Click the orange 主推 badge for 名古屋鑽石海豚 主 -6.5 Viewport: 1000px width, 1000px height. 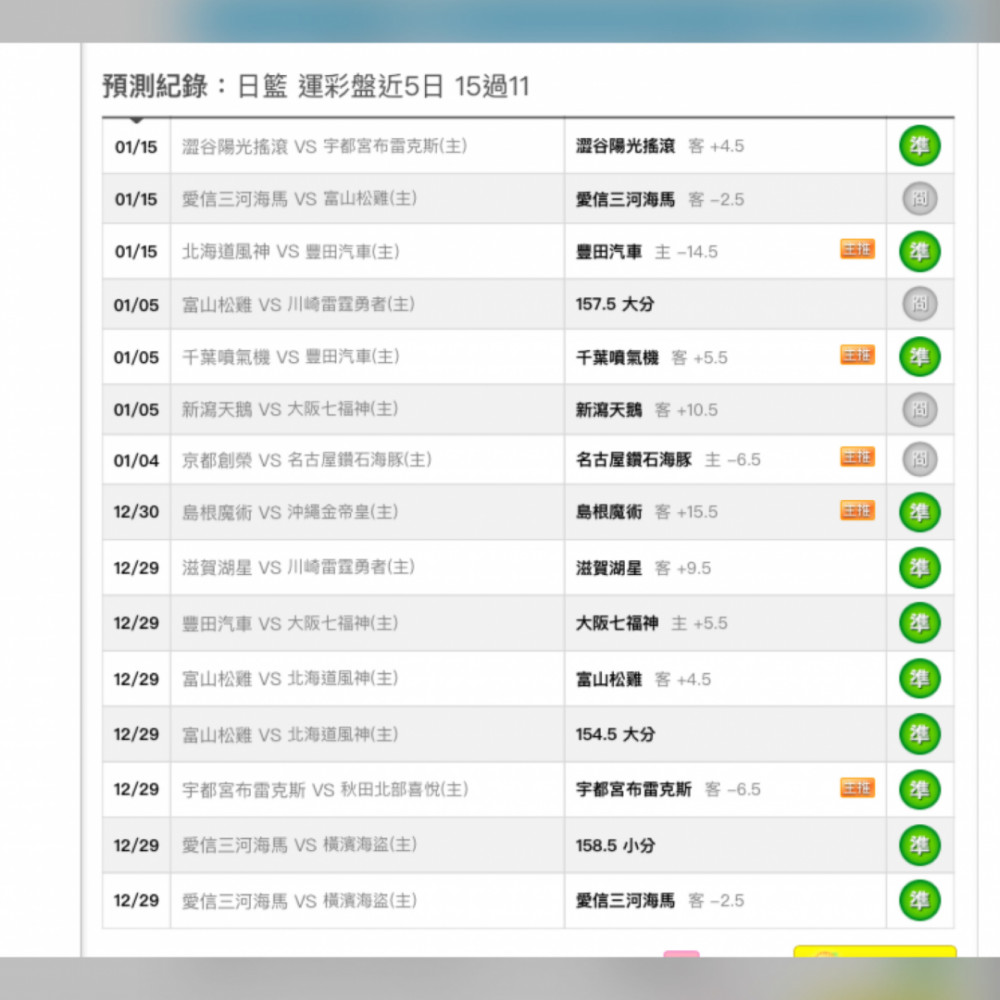point(857,457)
